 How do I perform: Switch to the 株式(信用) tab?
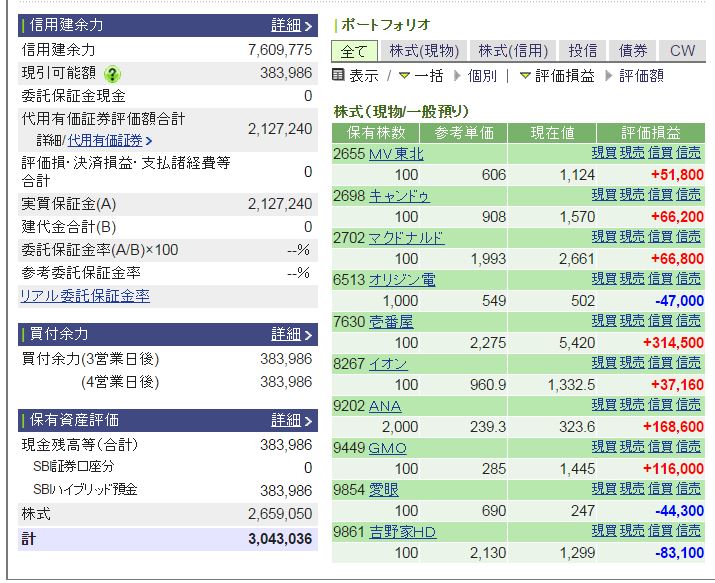point(513,51)
